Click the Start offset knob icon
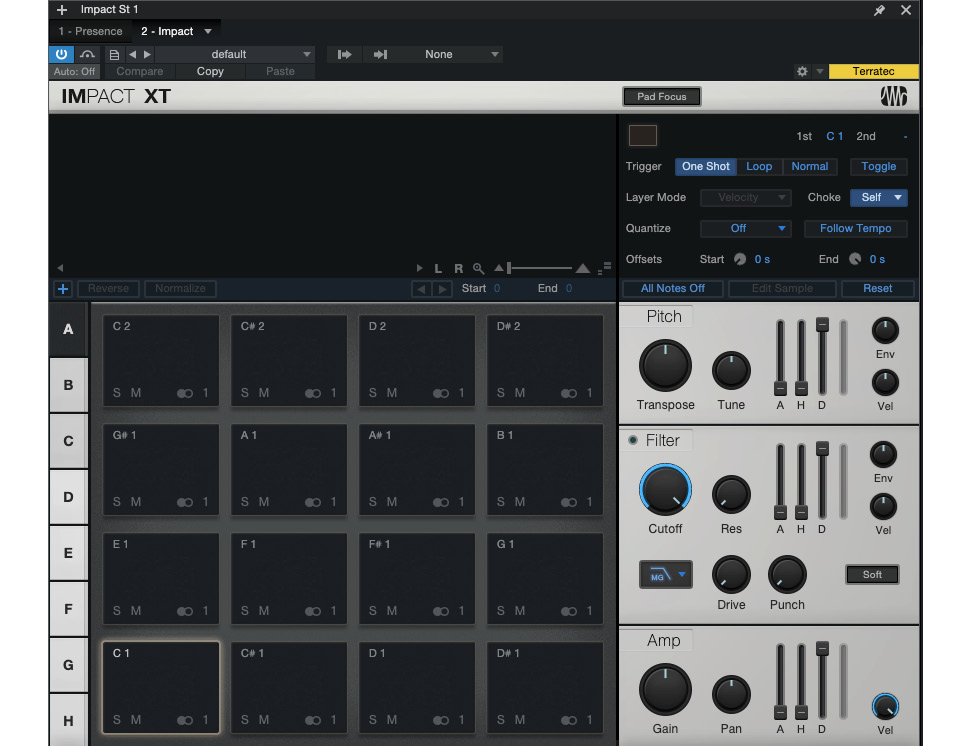The image size is (970, 746). [740, 259]
